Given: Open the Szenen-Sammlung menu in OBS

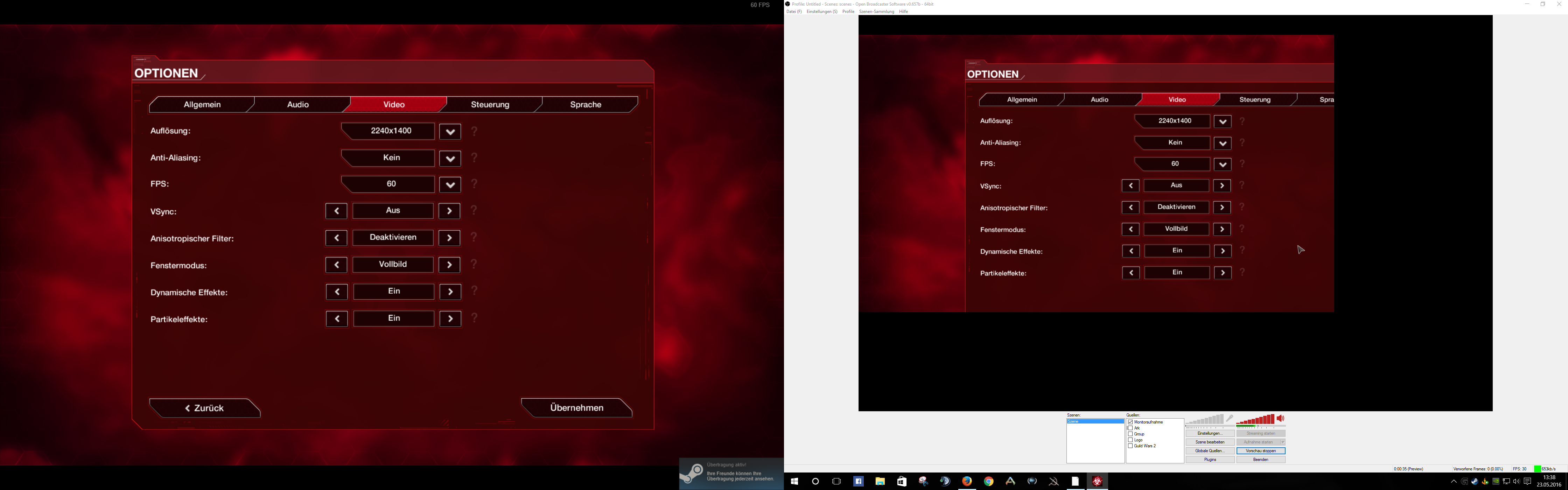Looking at the screenshot, I should tap(876, 12).
